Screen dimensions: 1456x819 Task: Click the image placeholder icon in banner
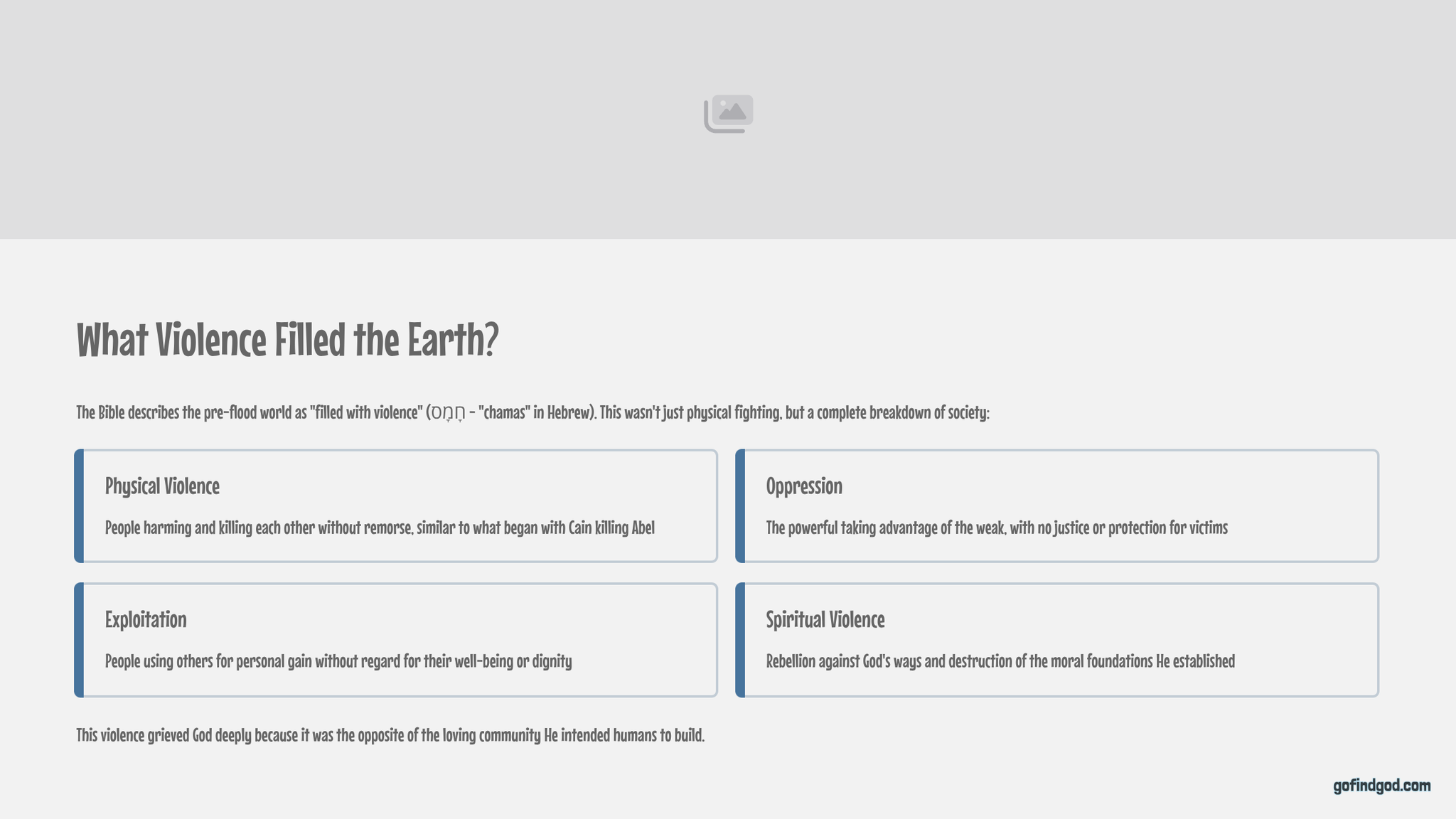click(728, 114)
